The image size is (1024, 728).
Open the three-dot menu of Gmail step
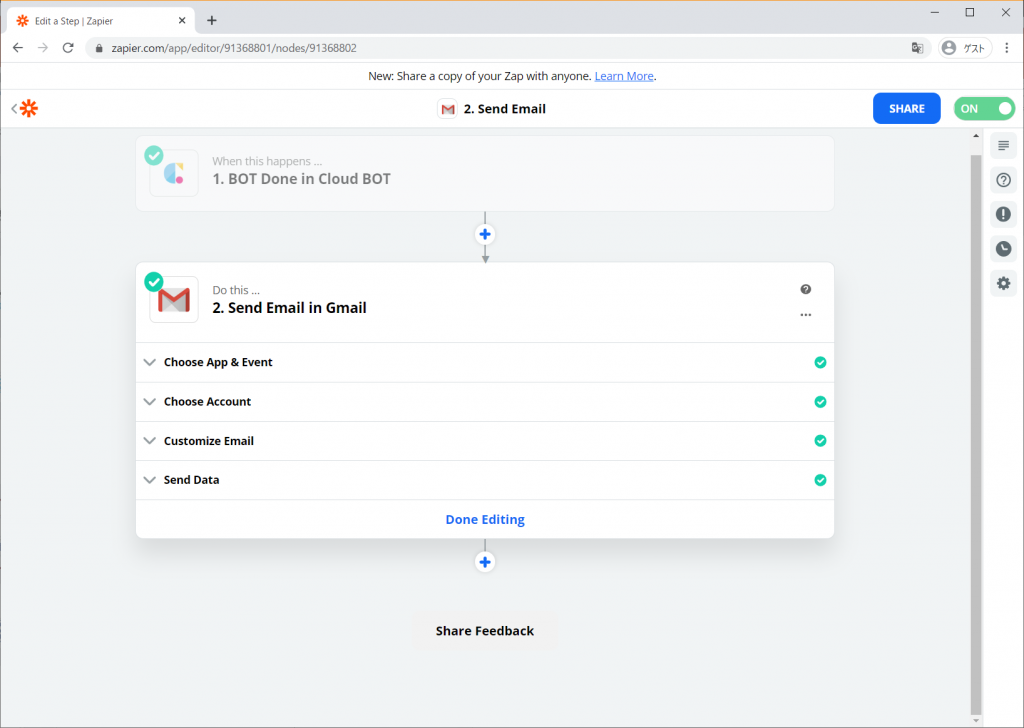[x=805, y=315]
